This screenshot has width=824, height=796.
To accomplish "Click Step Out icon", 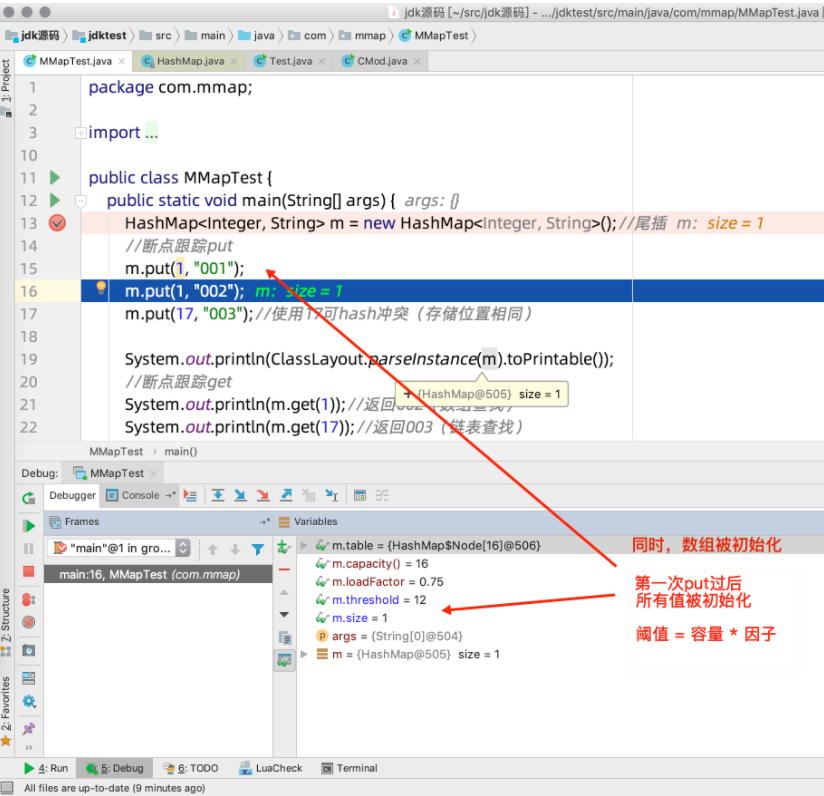I will click(x=286, y=495).
